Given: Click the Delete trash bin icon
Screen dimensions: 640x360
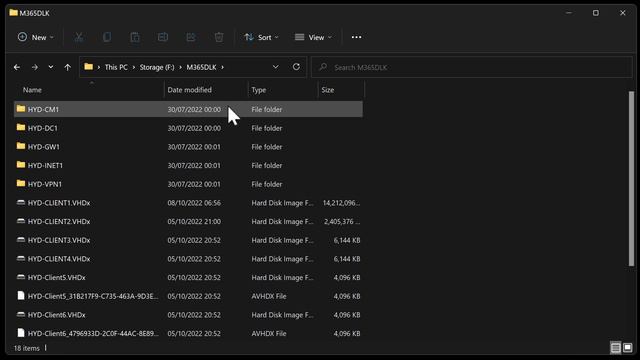Looking at the screenshot, I should pyautogui.click(x=219, y=37).
